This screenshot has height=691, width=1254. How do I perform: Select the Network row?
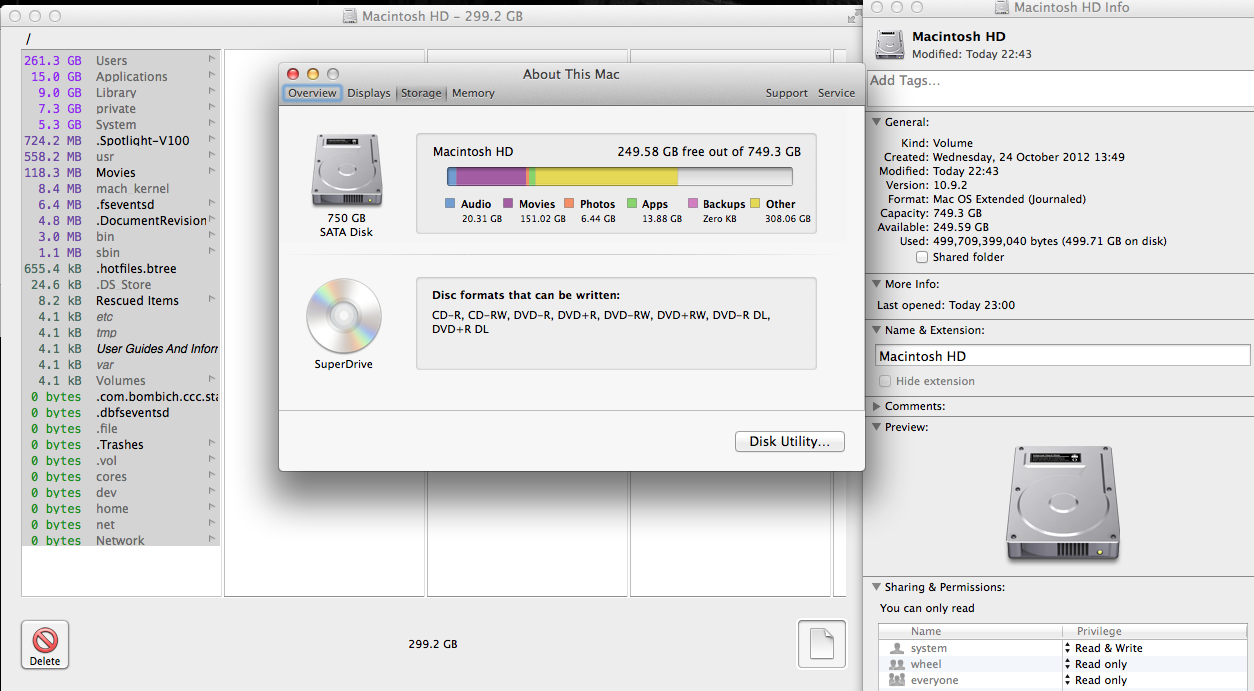coord(121,539)
